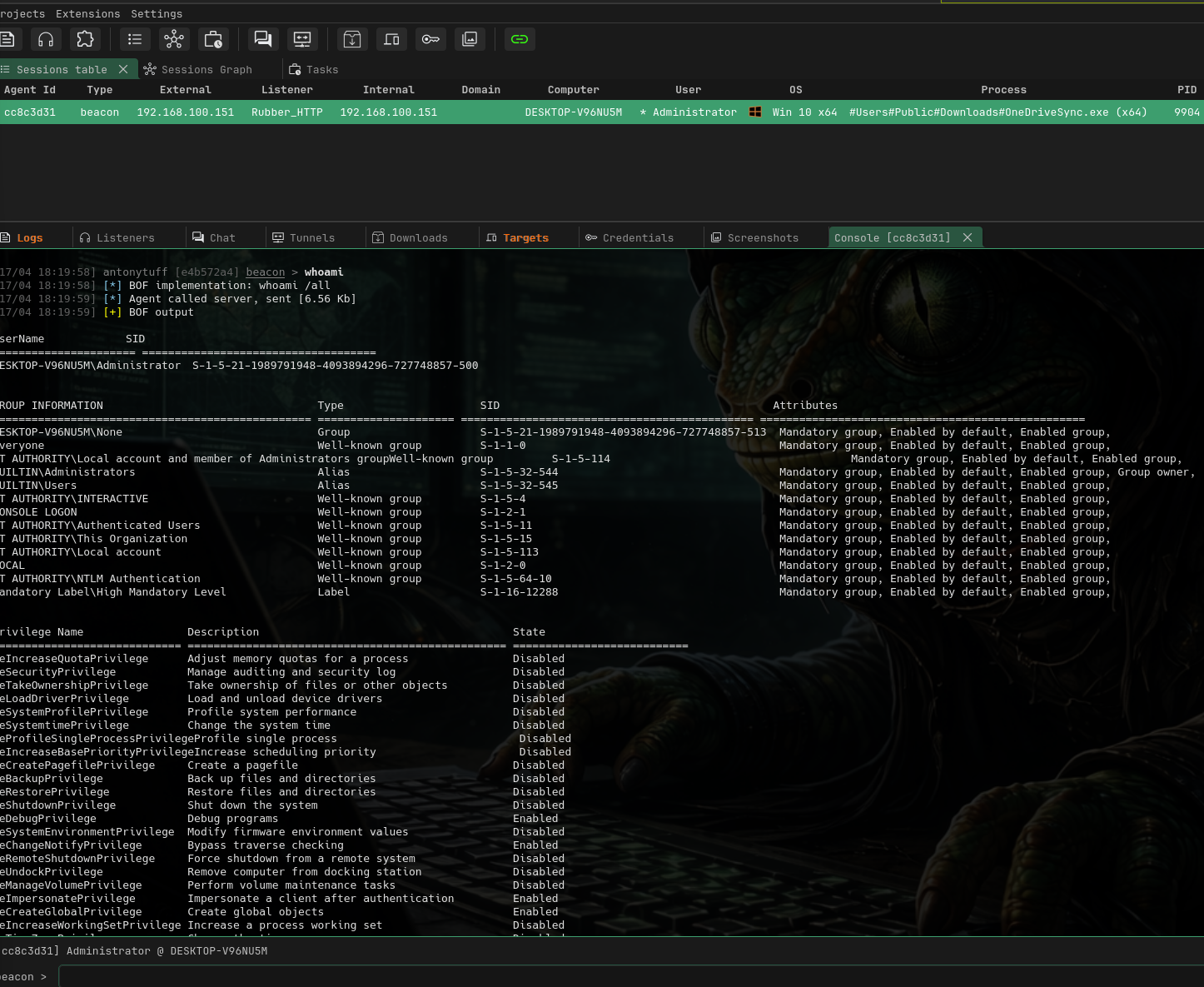Image resolution: width=1204 pixels, height=987 pixels.
Task: Open Credentials using the key toolbar icon
Action: 430,39
